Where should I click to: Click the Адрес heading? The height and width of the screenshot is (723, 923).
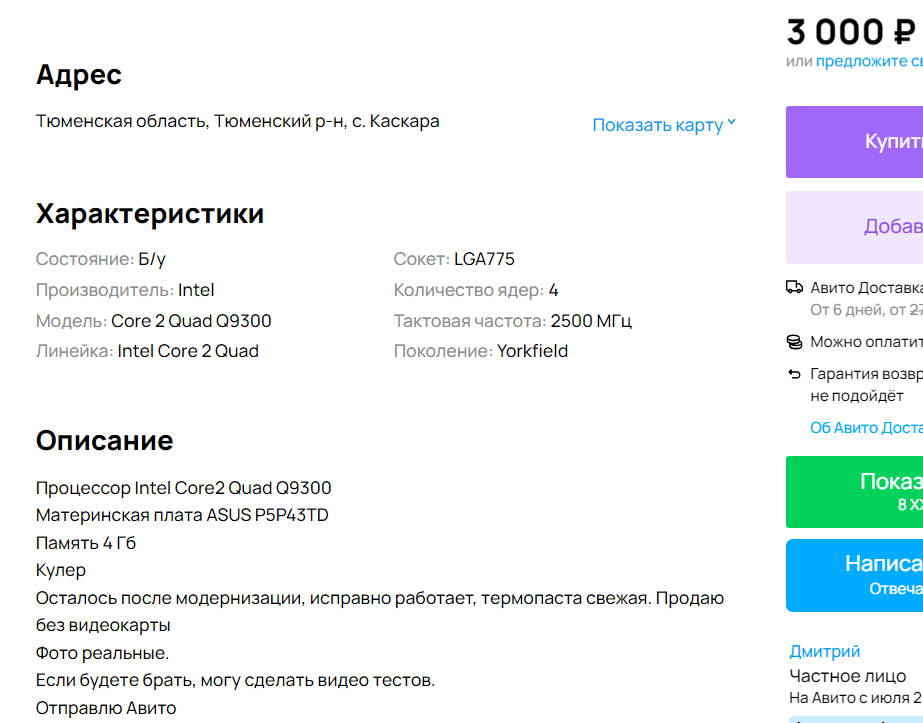(79, 75)
